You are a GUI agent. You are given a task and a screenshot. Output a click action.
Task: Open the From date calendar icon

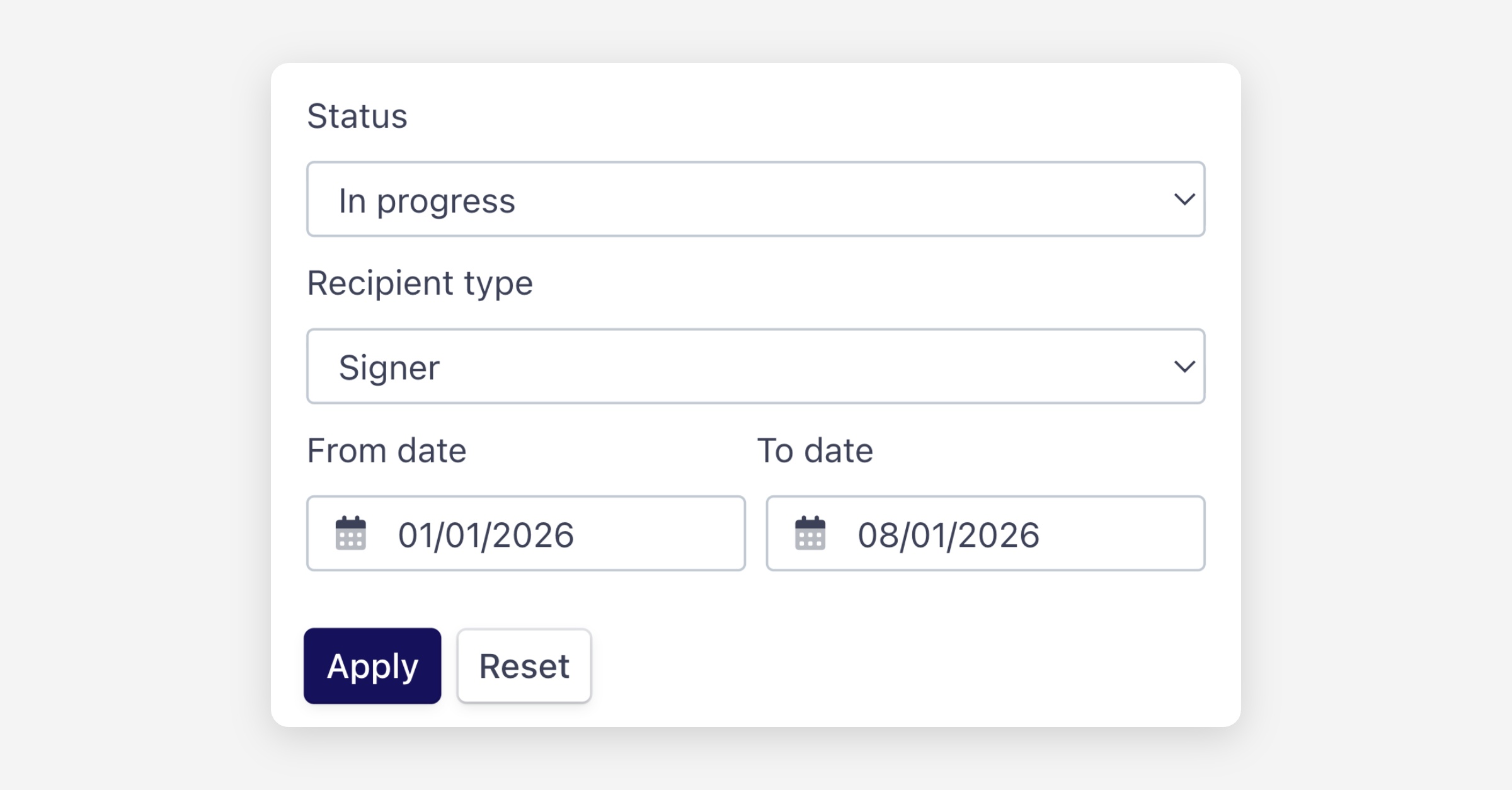point(351,534)
